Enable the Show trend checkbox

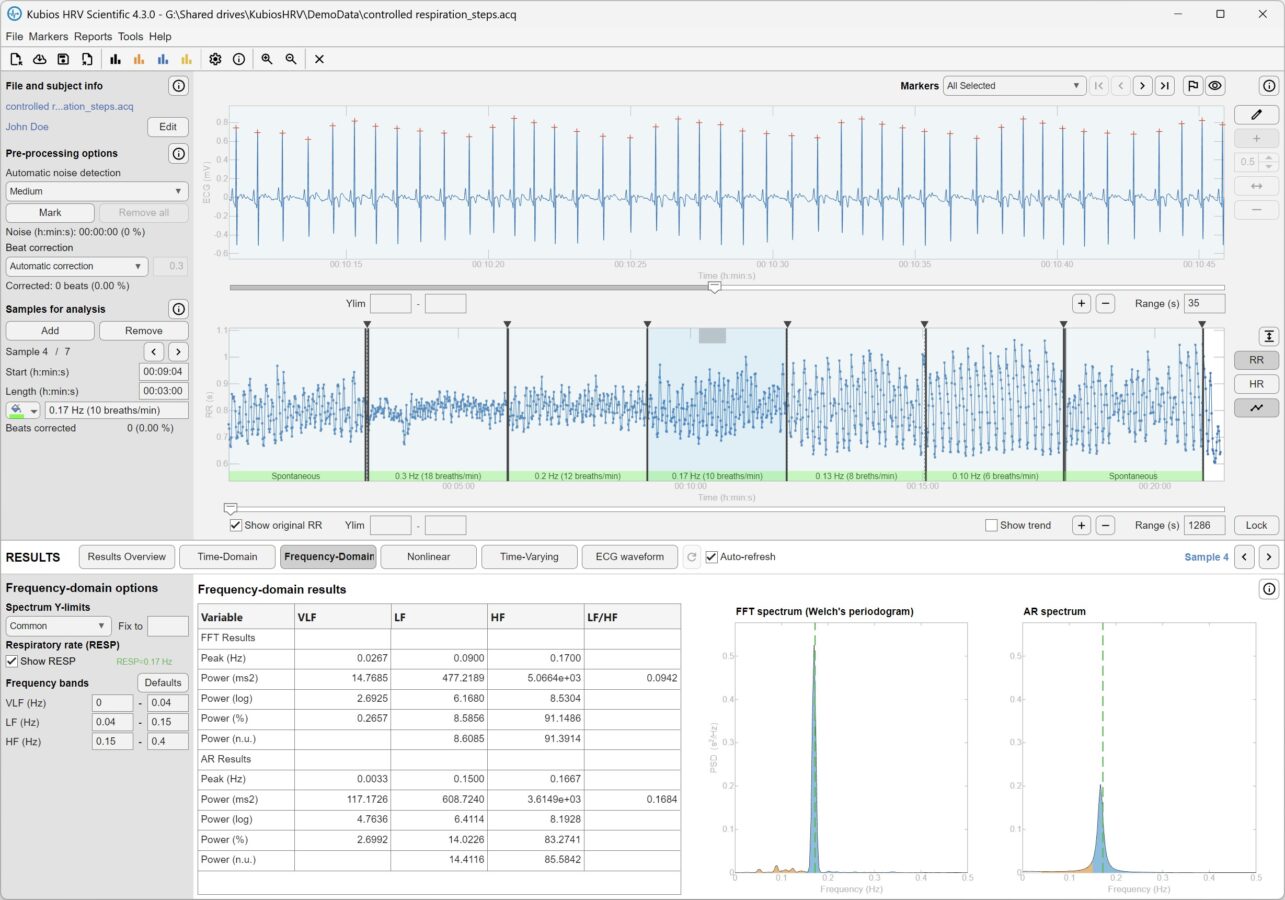point(991,525)
